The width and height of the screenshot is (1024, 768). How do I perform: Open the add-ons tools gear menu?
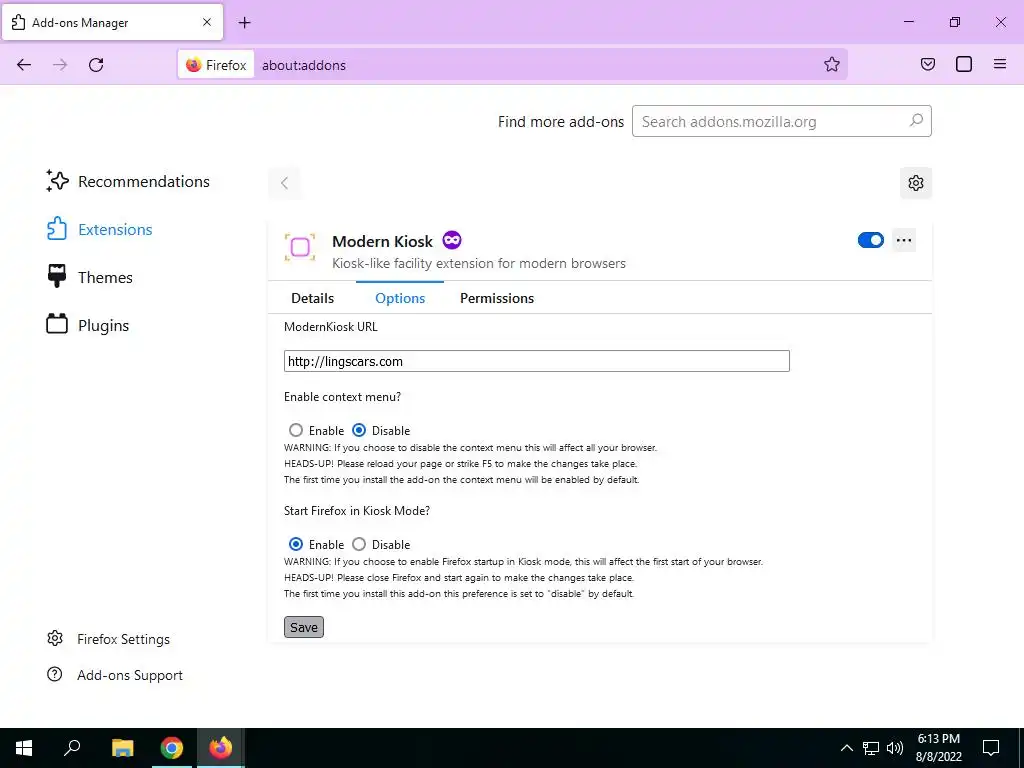click(916, 183)
